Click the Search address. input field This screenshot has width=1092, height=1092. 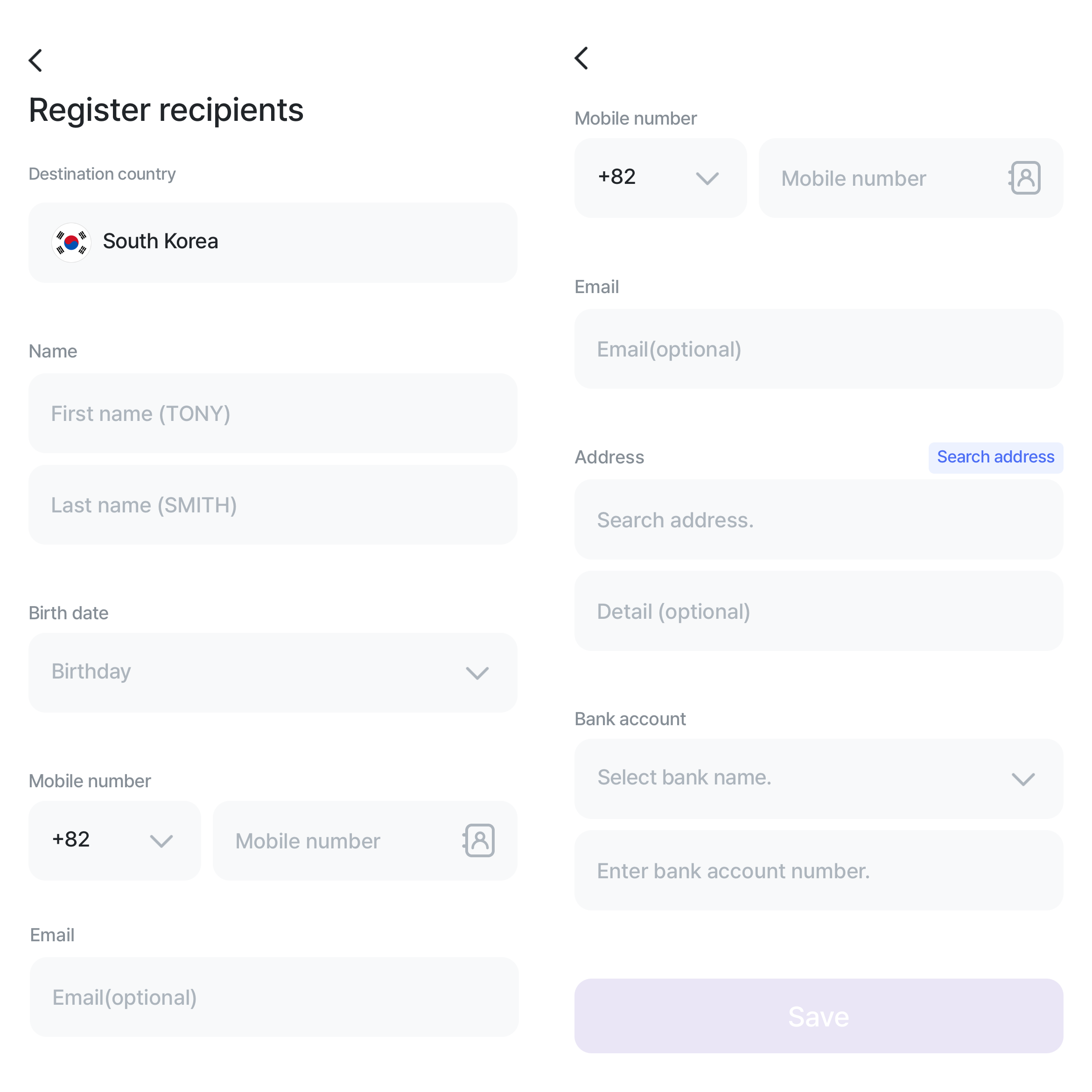pos(819,519)
